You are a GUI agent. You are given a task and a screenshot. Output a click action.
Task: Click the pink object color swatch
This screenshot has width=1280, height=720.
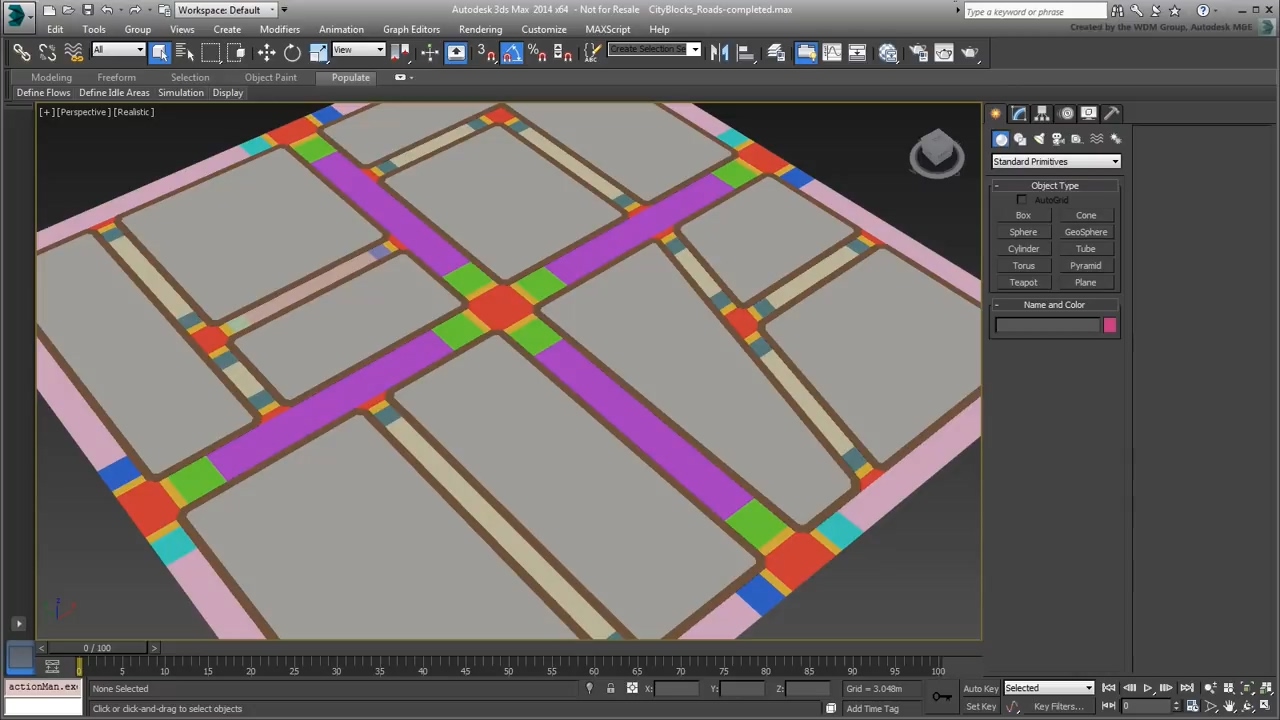click(x=1109, y=325)
